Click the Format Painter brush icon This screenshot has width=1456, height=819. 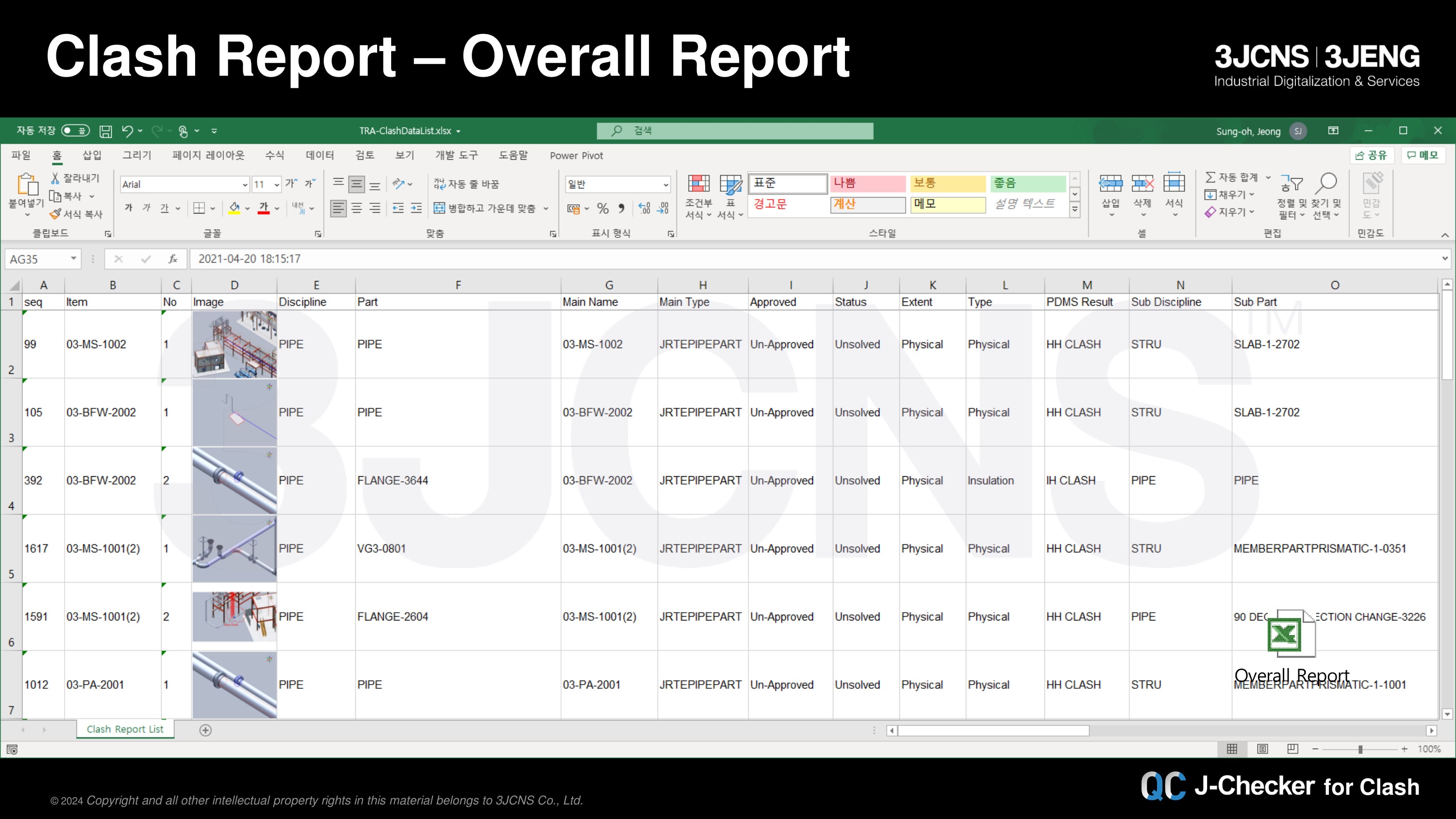55,214
